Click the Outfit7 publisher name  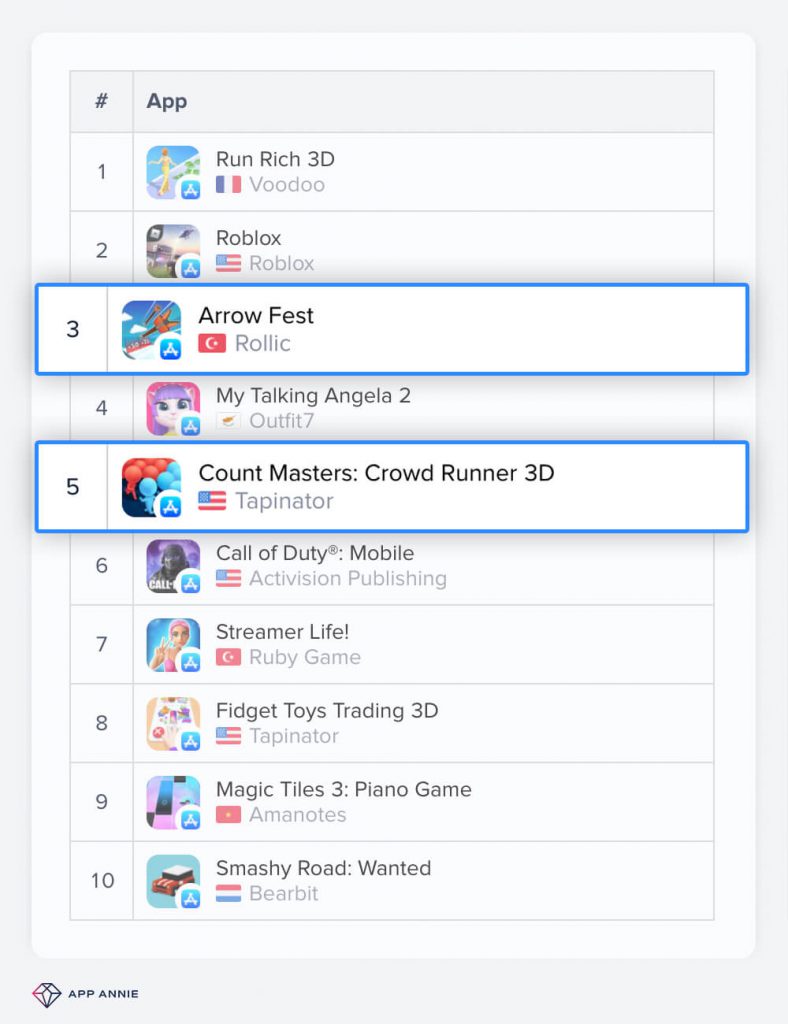pos(281,421)
